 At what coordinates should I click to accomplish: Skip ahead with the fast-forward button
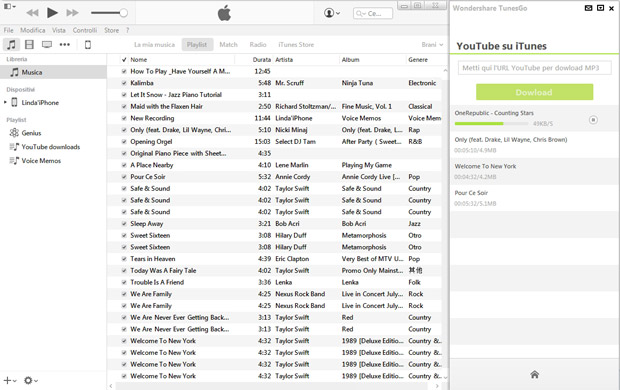point(72,13)
